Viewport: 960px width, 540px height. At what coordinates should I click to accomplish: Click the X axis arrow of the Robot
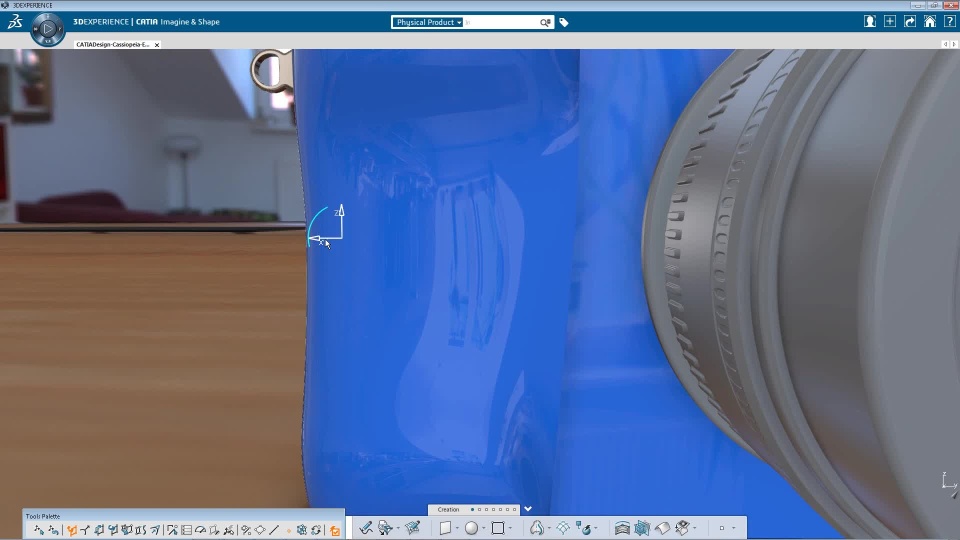tap(315, 240)
